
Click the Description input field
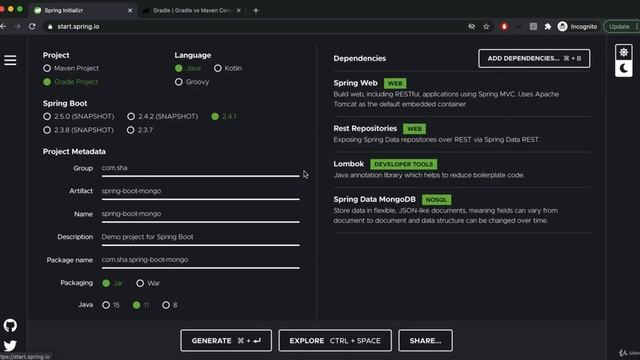pyautogui.click(x=200, y=238)
